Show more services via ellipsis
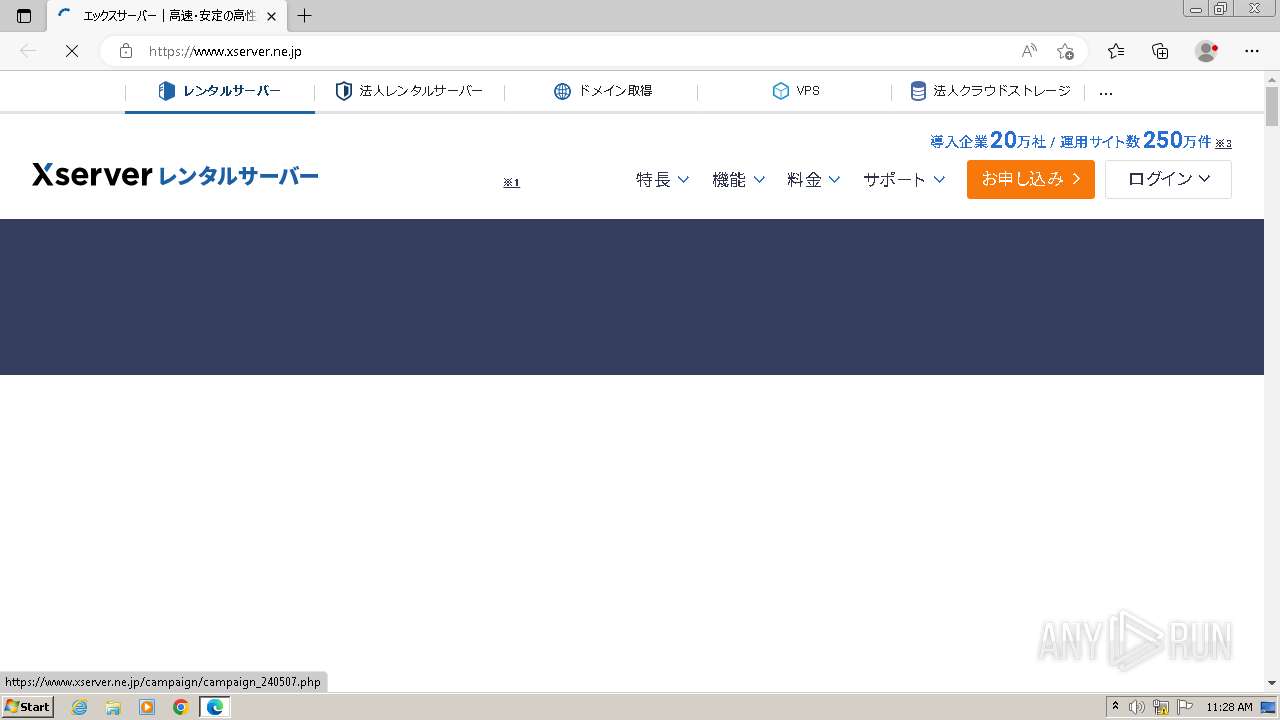 click(x=1105, y=92)
